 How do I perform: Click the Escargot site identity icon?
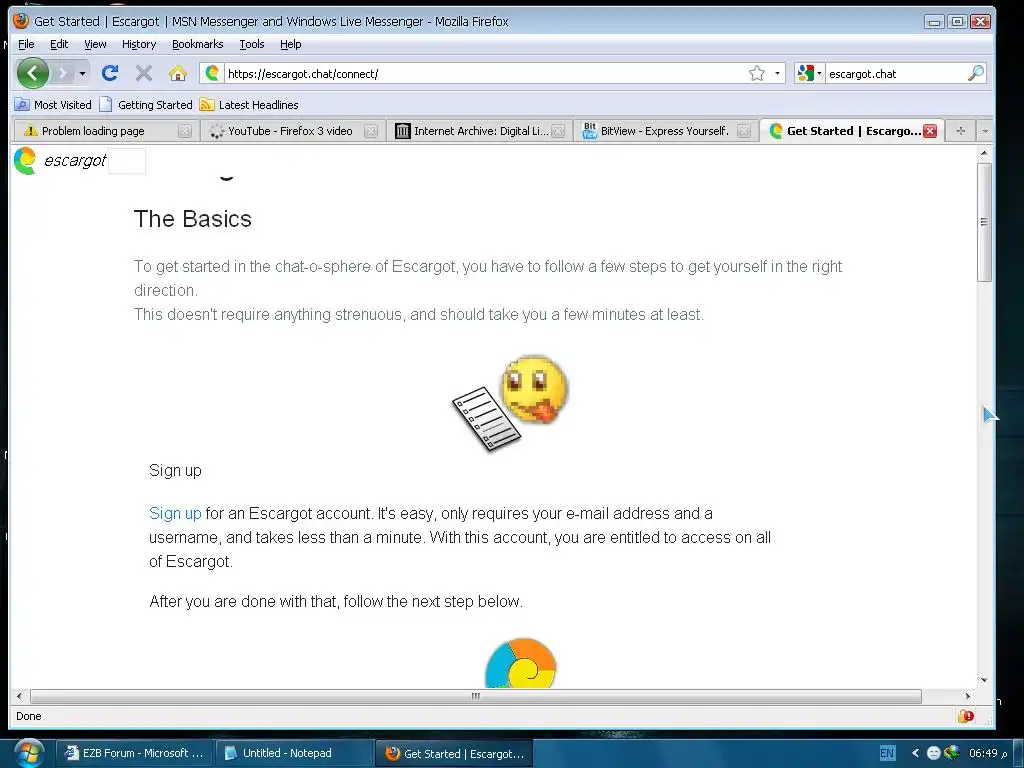(212, 73)
